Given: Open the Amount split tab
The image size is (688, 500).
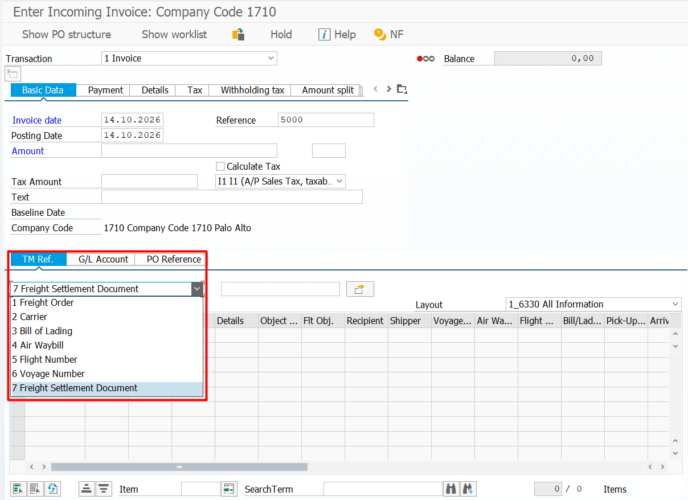Looking at the screenshot, I should tap(328, 90).
